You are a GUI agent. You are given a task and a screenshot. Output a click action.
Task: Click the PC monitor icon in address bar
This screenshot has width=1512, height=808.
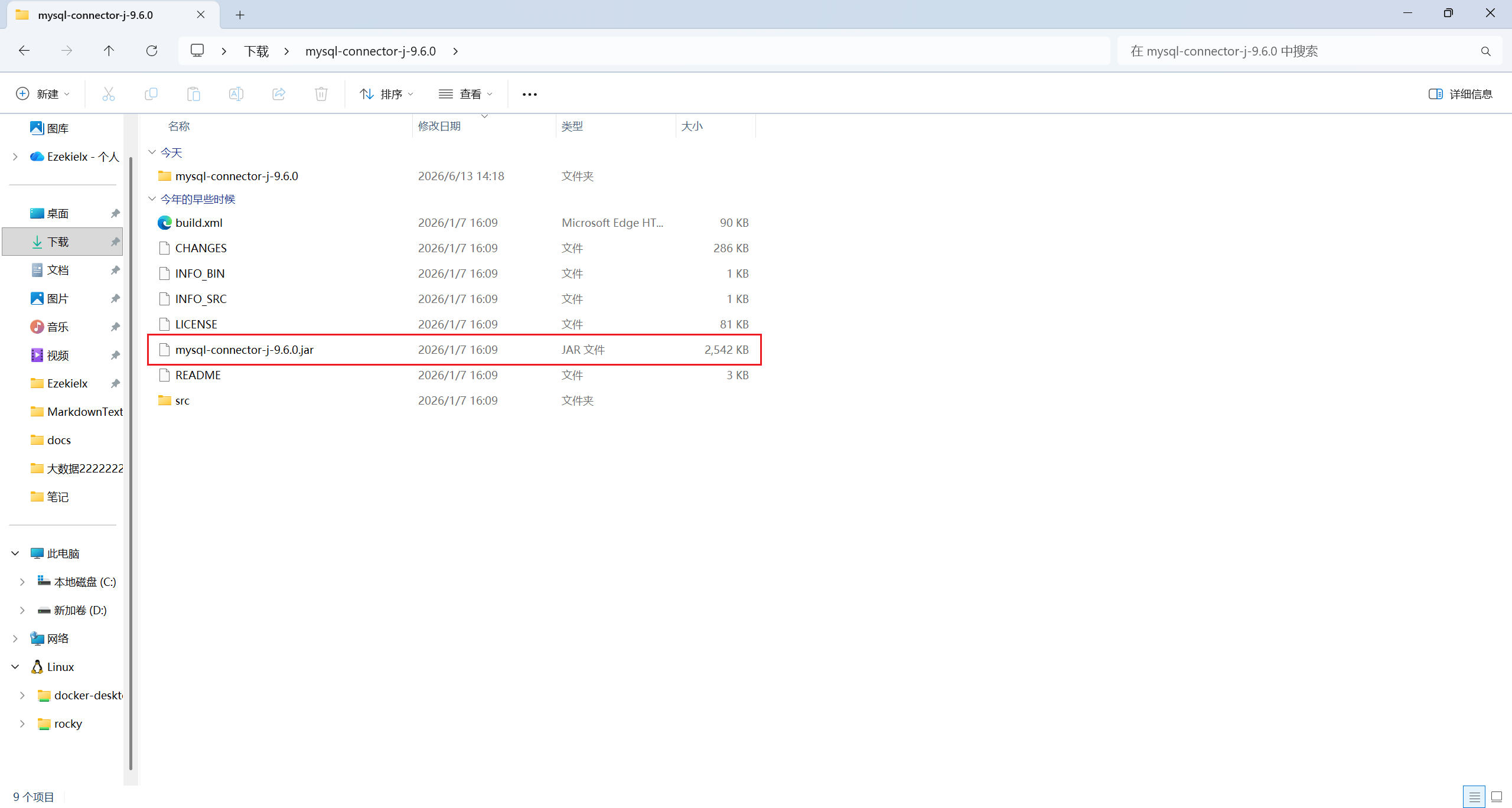click(x=197, y=51)
